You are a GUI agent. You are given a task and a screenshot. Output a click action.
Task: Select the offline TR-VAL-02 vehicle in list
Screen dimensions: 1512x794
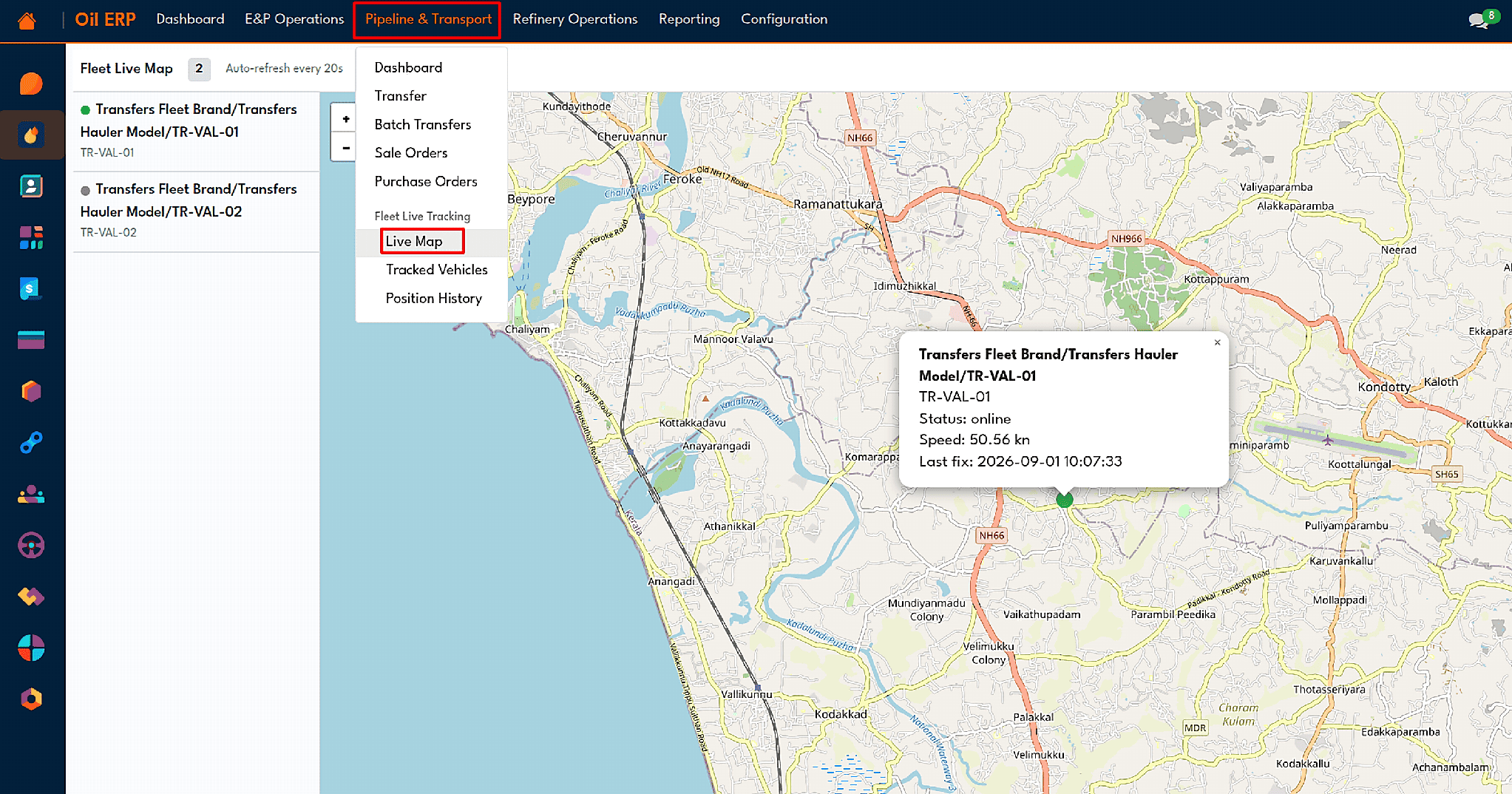[x=196, y=211]
